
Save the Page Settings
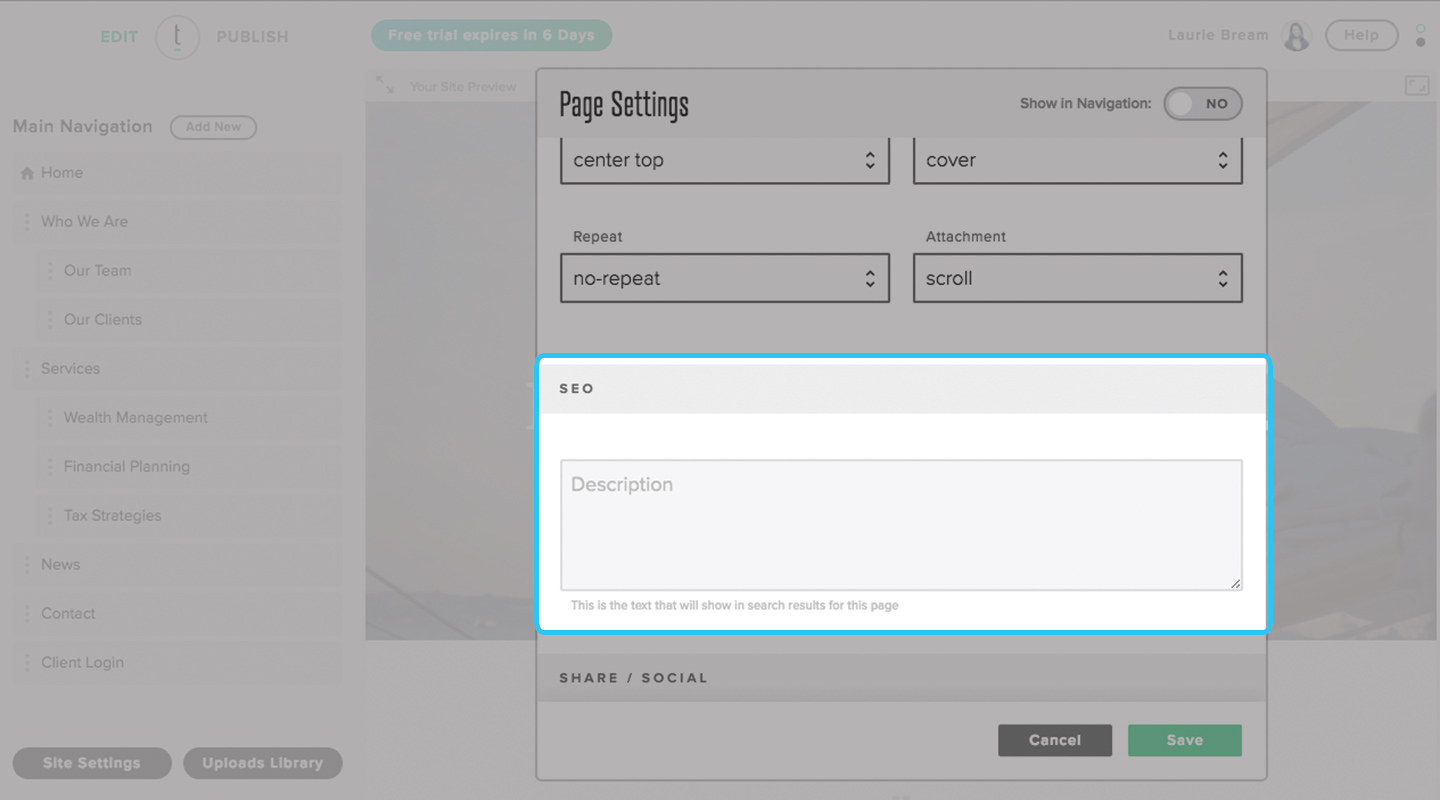pyautogui.click(x=1185, y=740)
